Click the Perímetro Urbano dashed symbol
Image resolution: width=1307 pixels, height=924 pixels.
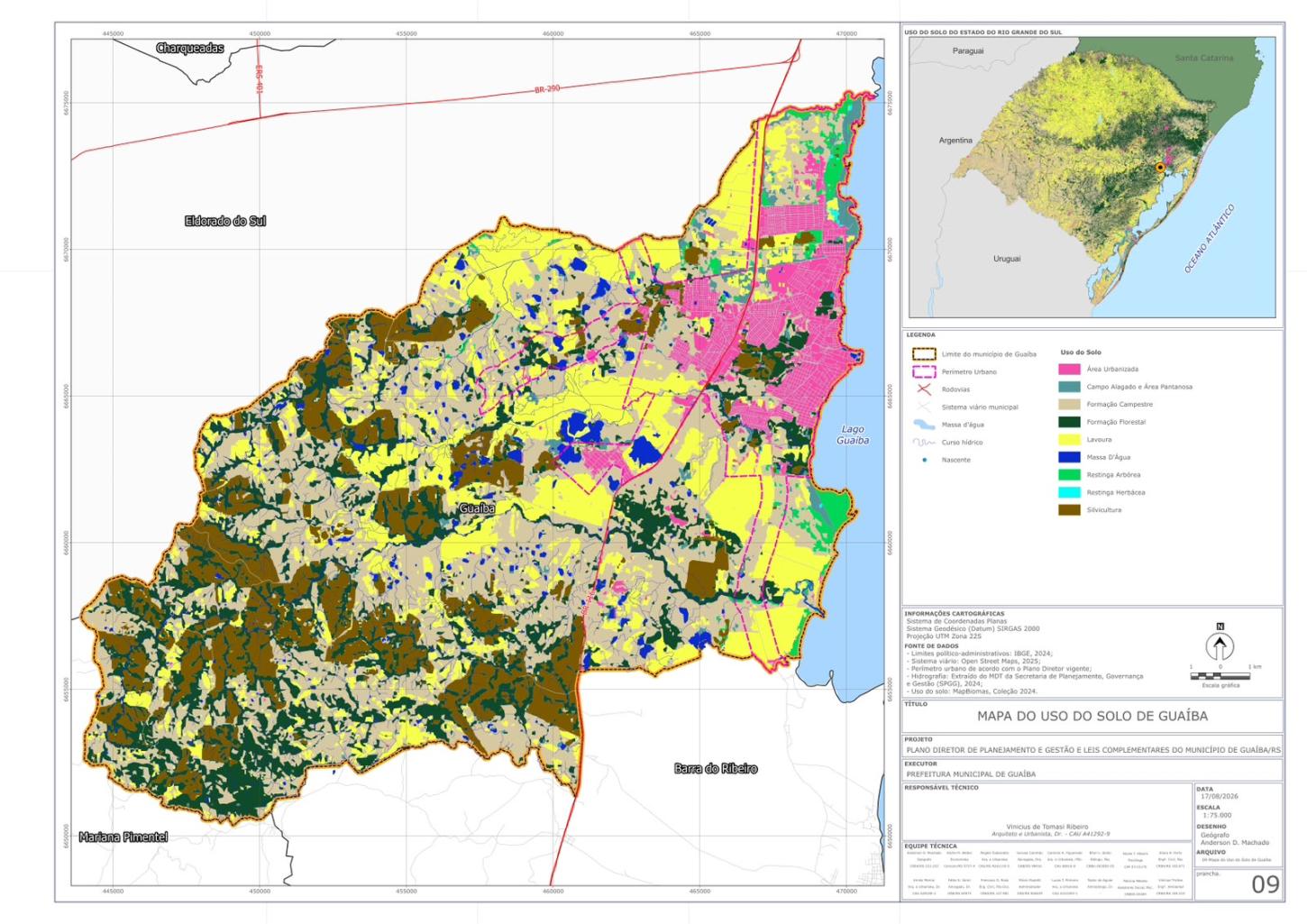click(x=924, y=371)
